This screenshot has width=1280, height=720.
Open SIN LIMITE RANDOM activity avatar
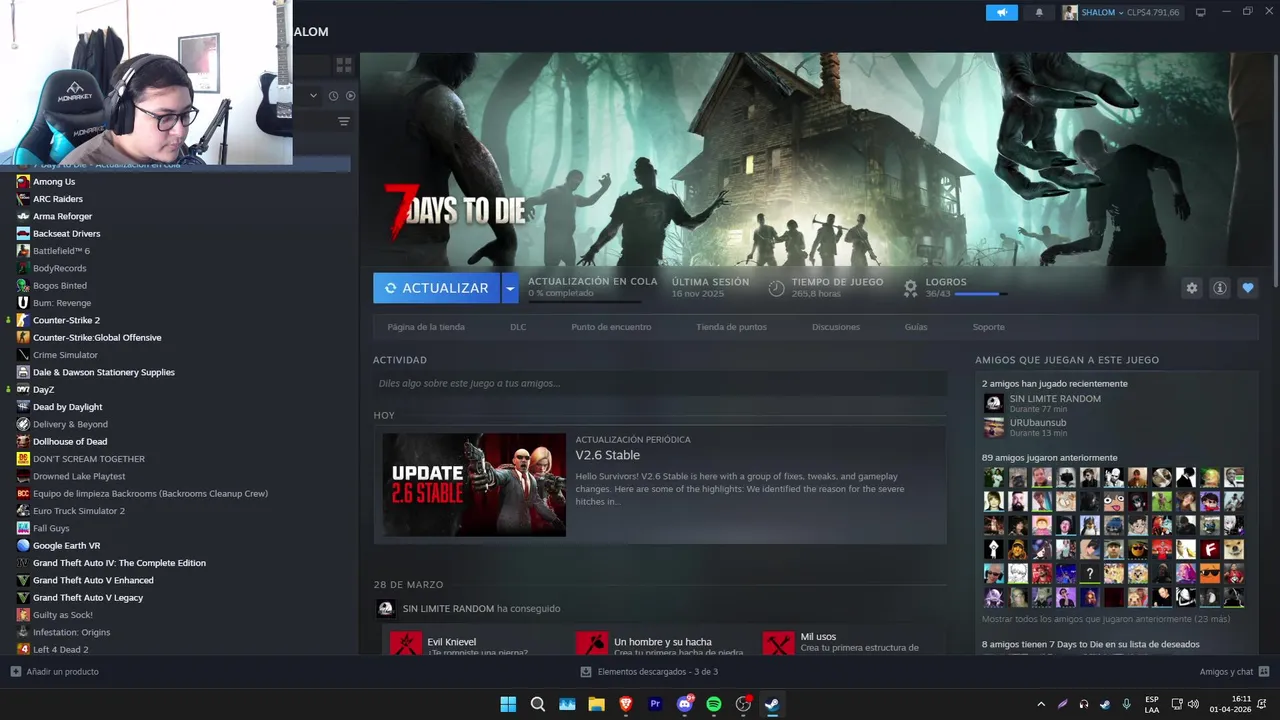[x=386, y=609]
